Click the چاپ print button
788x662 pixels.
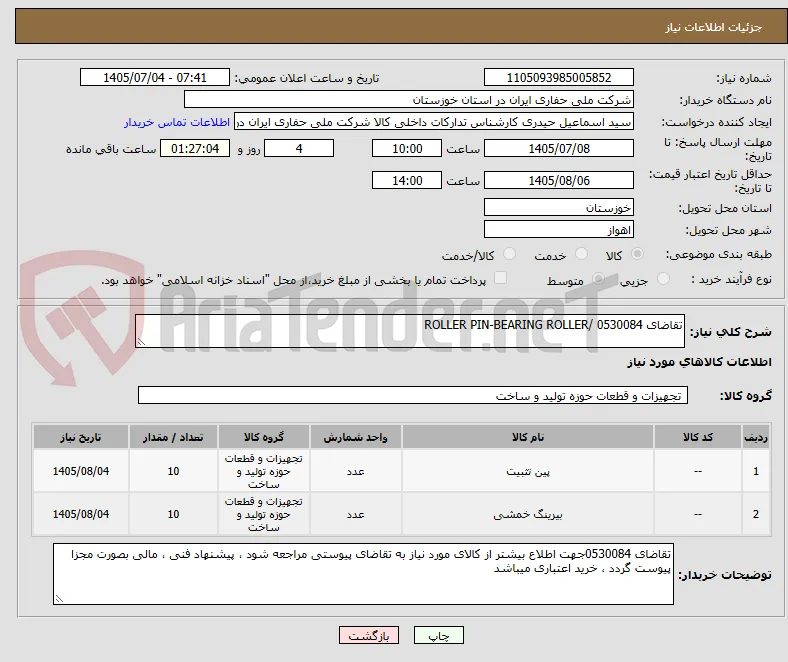click(x=439, y=635)
